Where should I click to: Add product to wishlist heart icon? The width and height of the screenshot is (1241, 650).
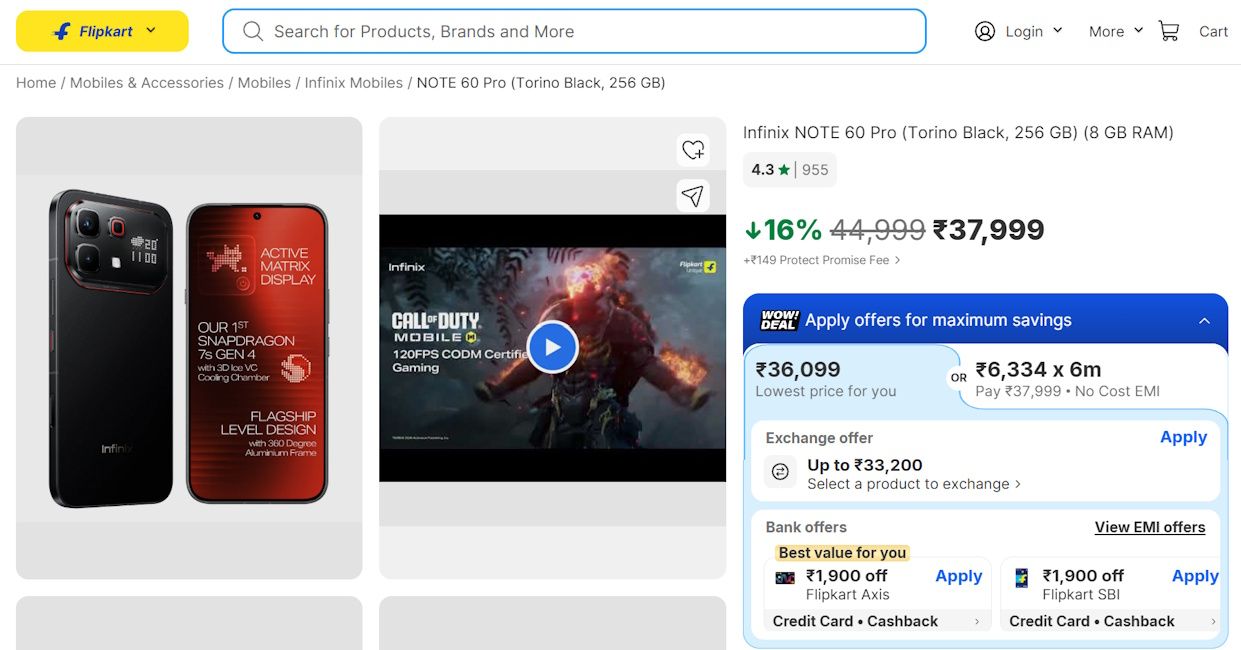(693, 150)
